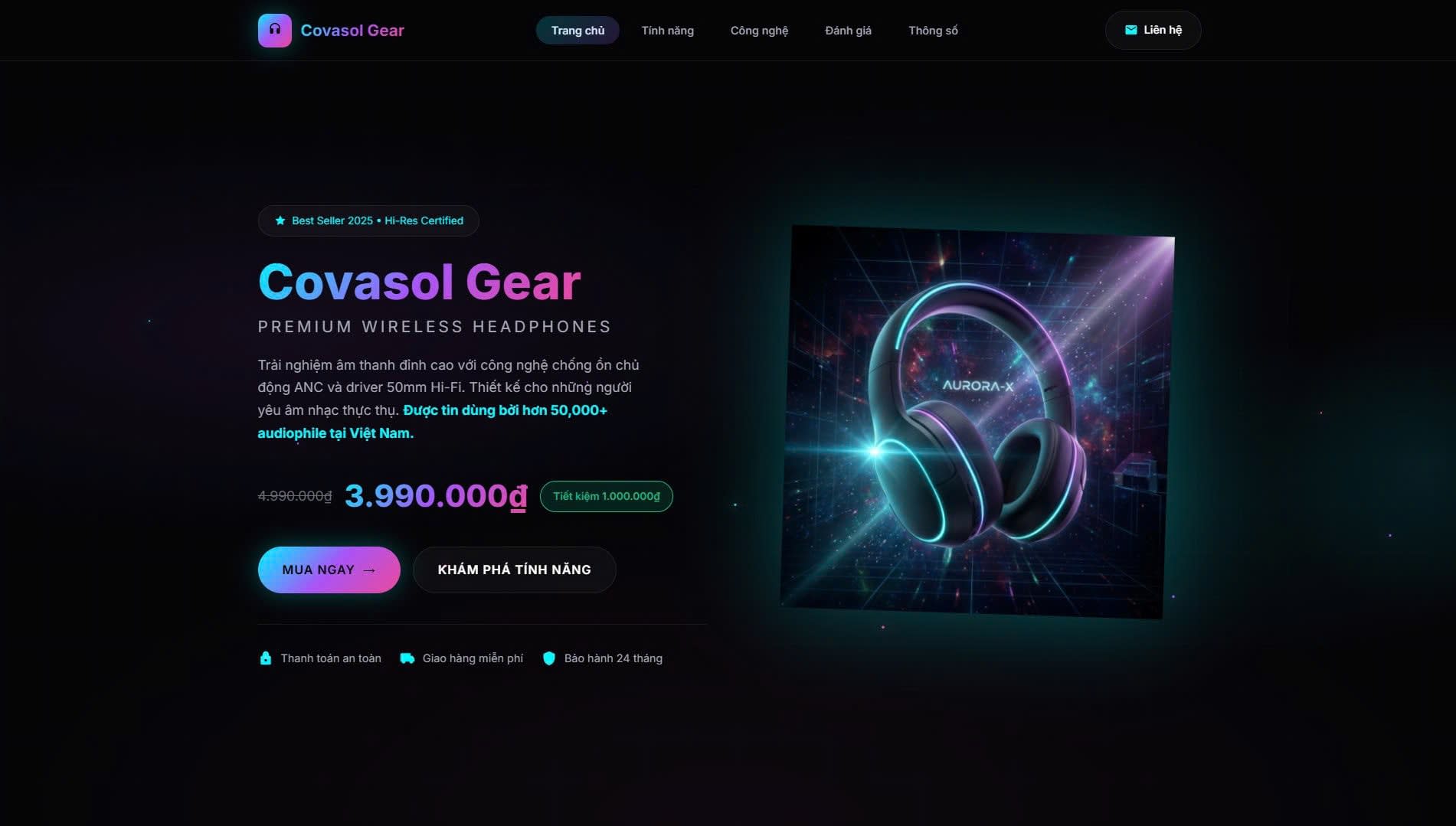
Task: Click the Best Seller 2025 Hi-Res Certified badge
Action: coord(368,220)
